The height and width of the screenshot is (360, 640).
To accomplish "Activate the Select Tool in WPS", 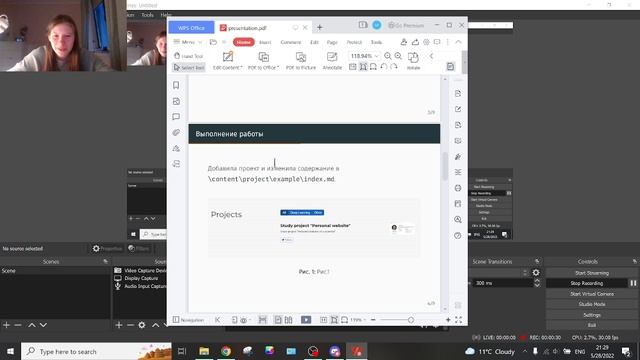I will pos(189,67).
